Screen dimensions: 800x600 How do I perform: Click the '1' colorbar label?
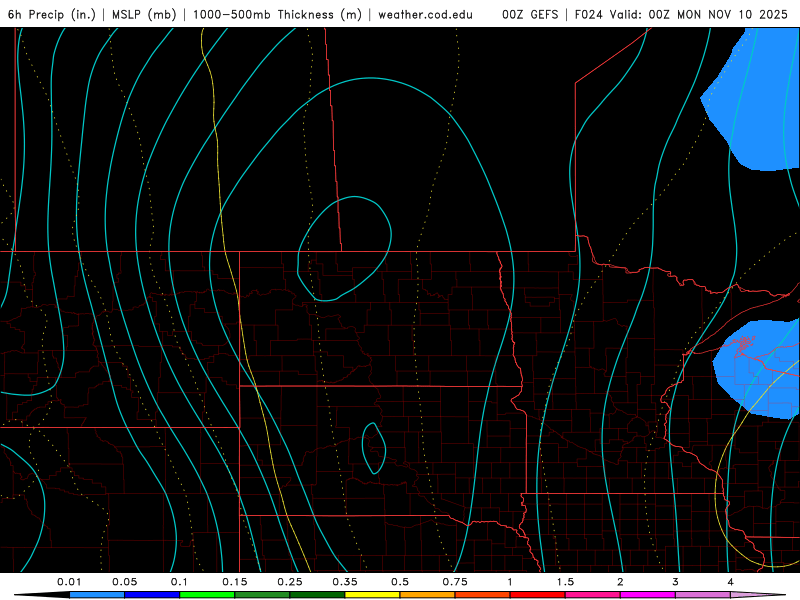[x=510, y=582]
